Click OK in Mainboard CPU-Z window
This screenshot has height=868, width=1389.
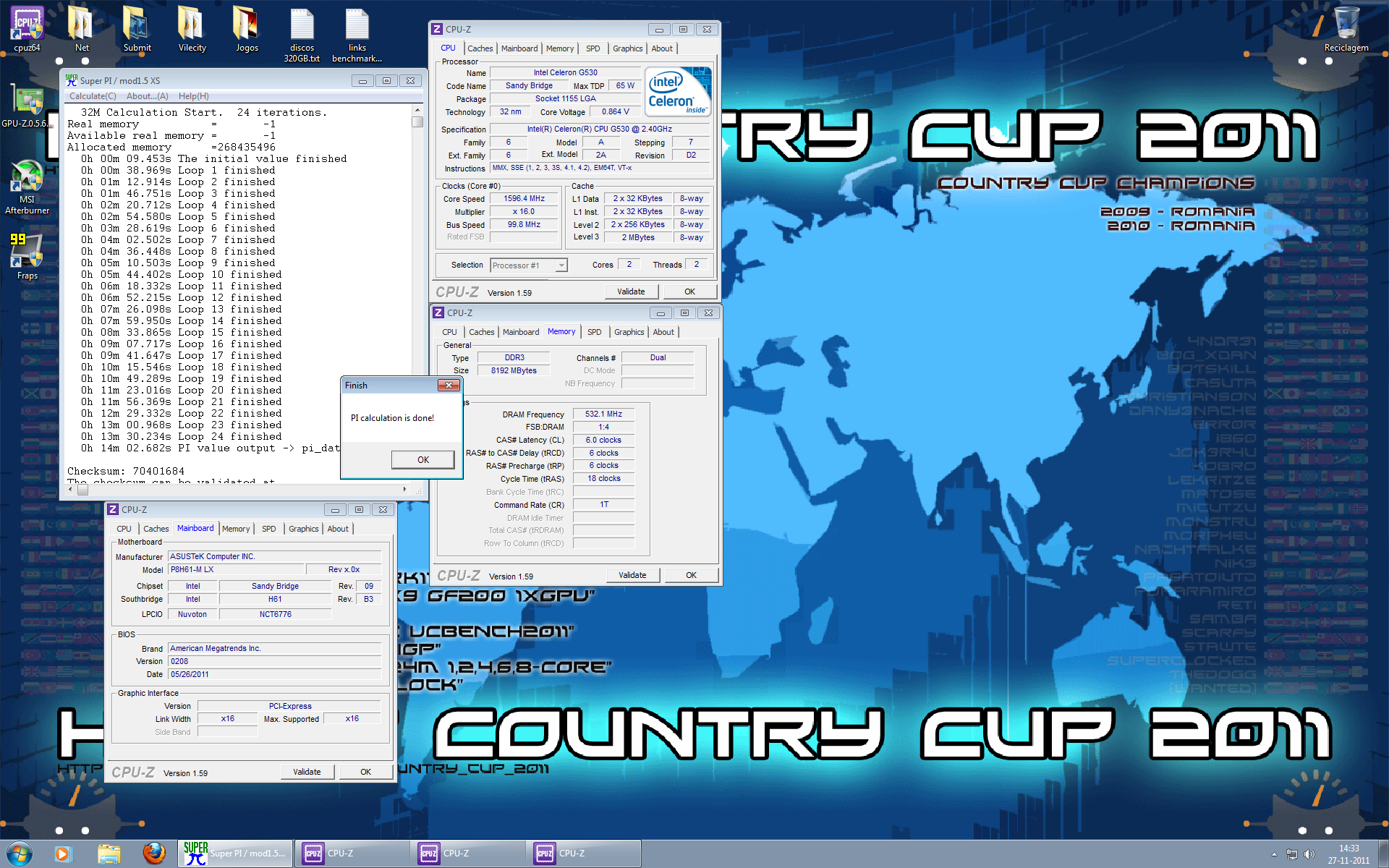(x=365, y=772)
